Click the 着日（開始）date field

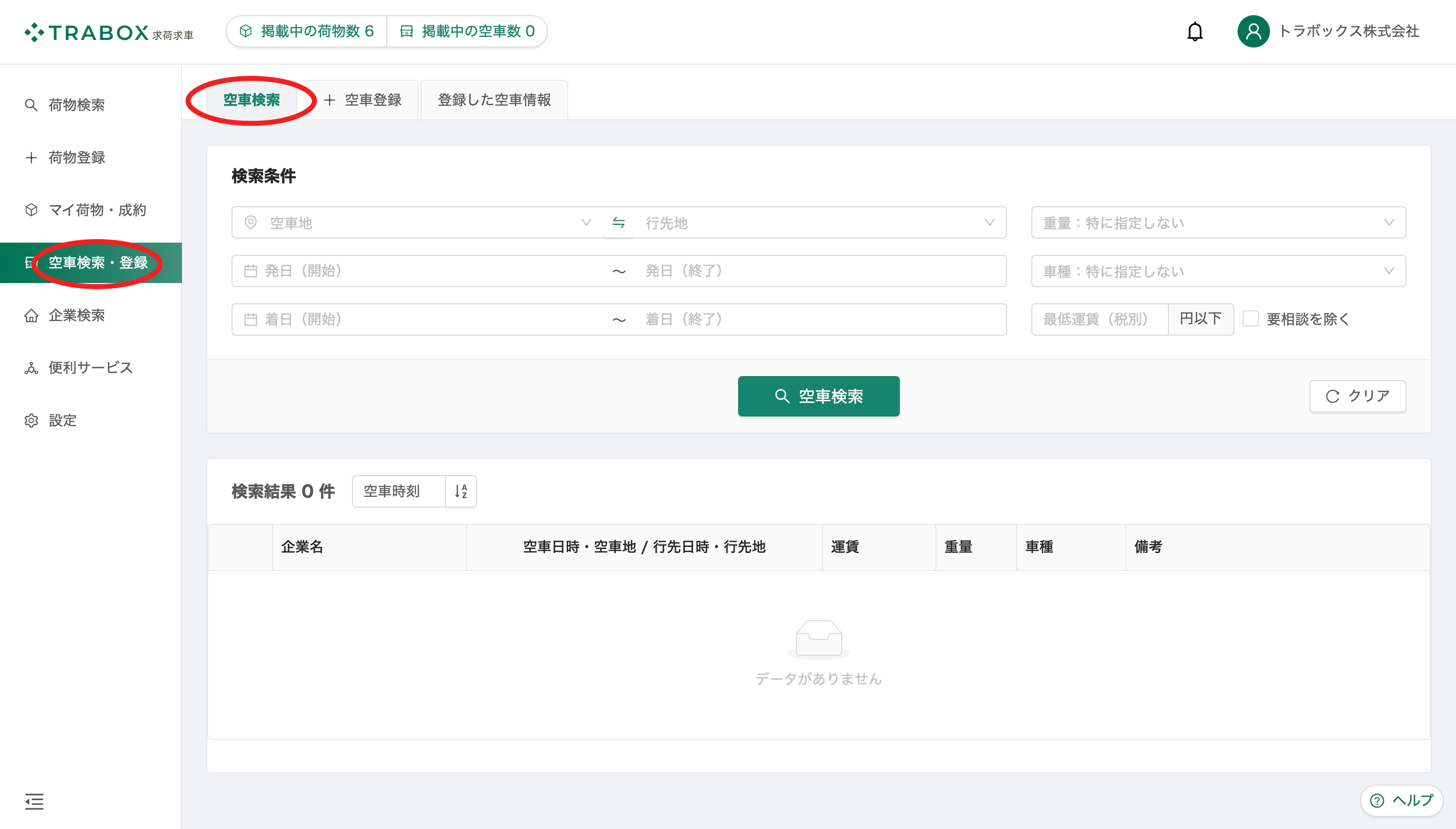click(421, 319)
